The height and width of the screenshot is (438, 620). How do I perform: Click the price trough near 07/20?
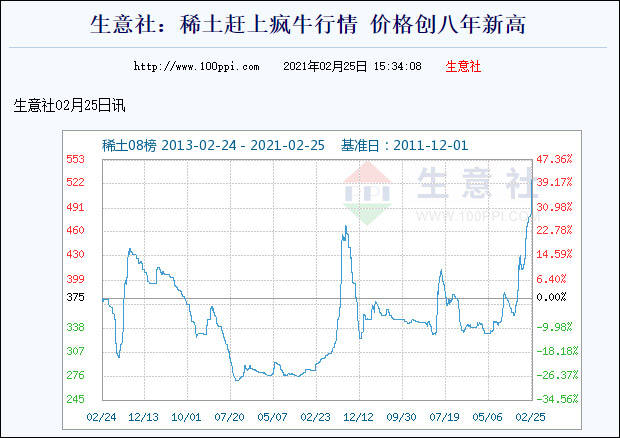click(237, 380)
